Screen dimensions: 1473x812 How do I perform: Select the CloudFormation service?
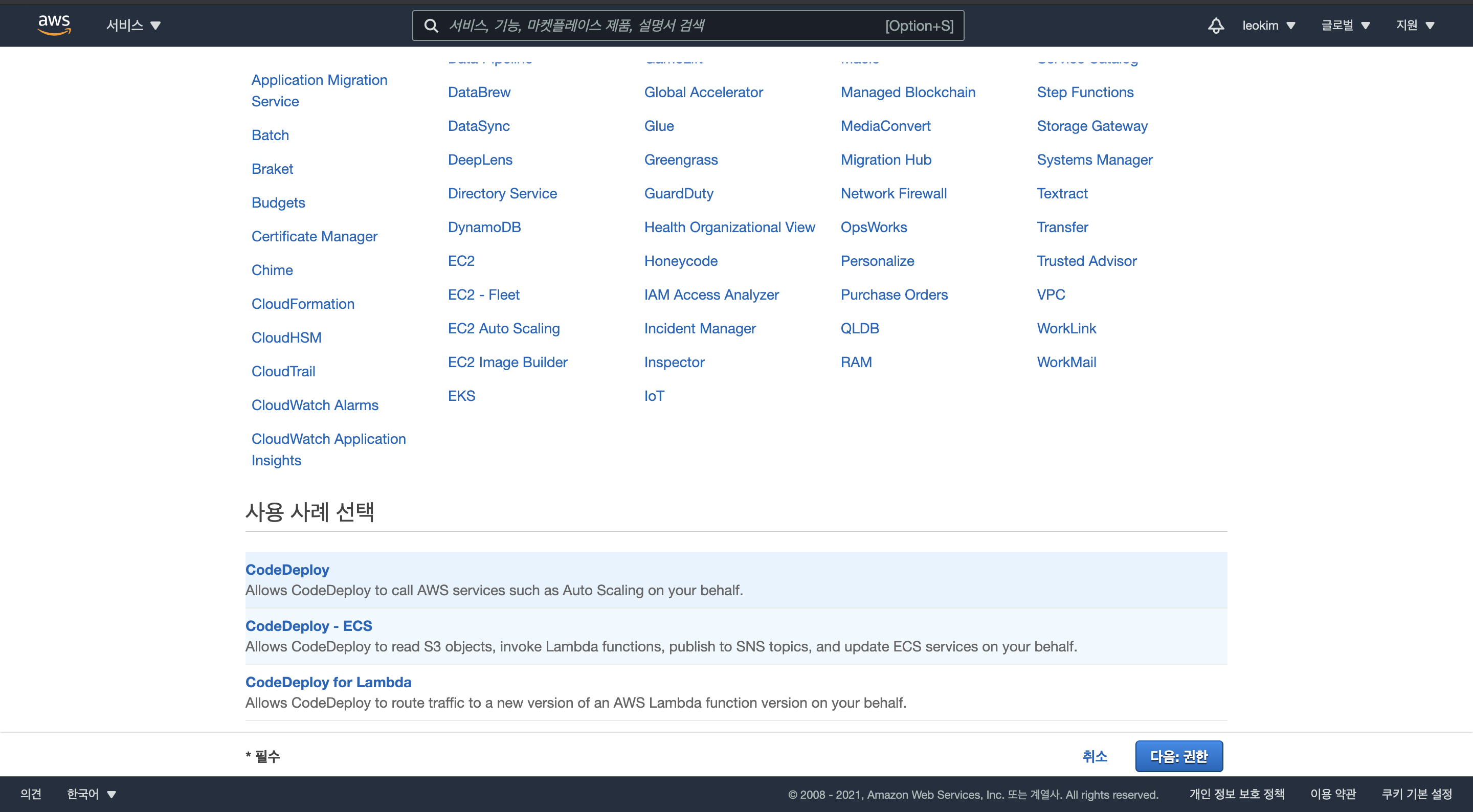click(302, 303)
